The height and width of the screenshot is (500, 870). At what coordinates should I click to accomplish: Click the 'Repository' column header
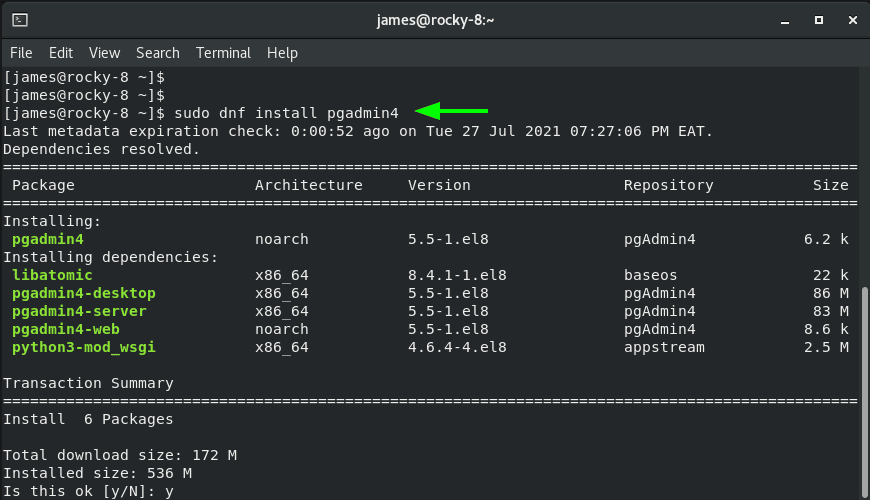[x=669, y=185]
